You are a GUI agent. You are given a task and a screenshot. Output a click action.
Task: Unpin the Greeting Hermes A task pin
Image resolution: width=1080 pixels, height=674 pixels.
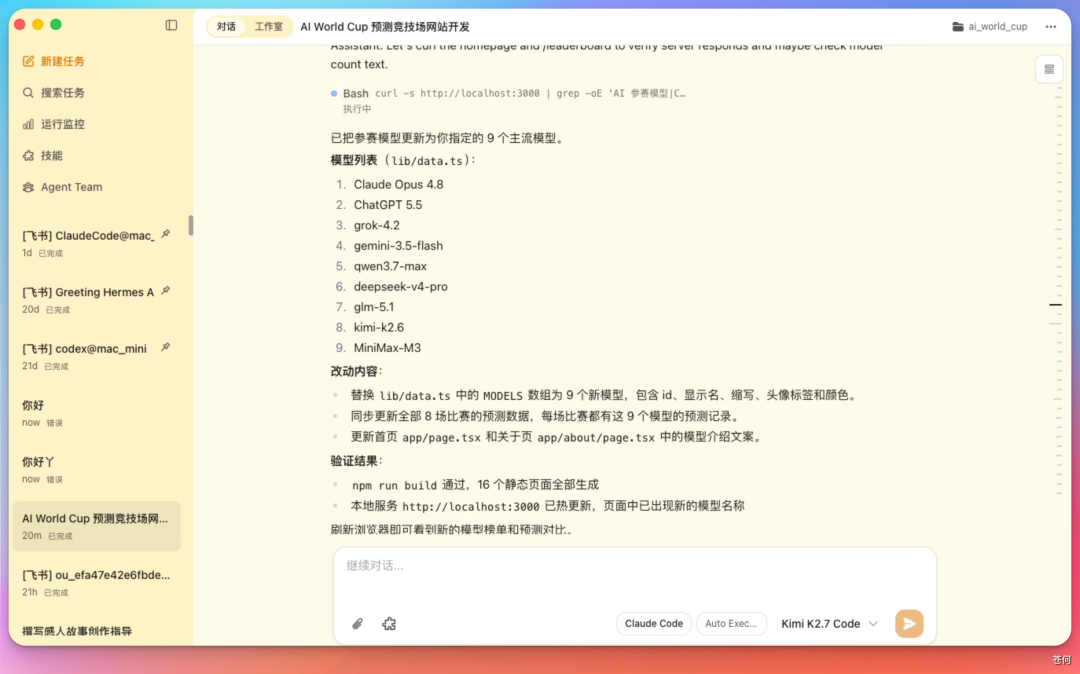point(166,291)
